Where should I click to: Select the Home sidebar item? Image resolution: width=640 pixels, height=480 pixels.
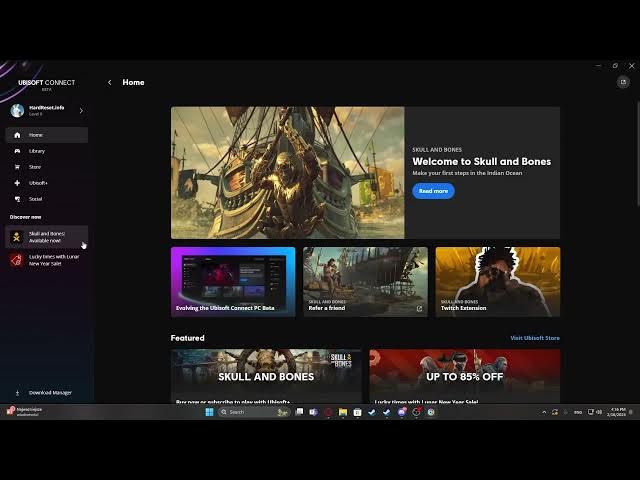(x=36, y=135)
